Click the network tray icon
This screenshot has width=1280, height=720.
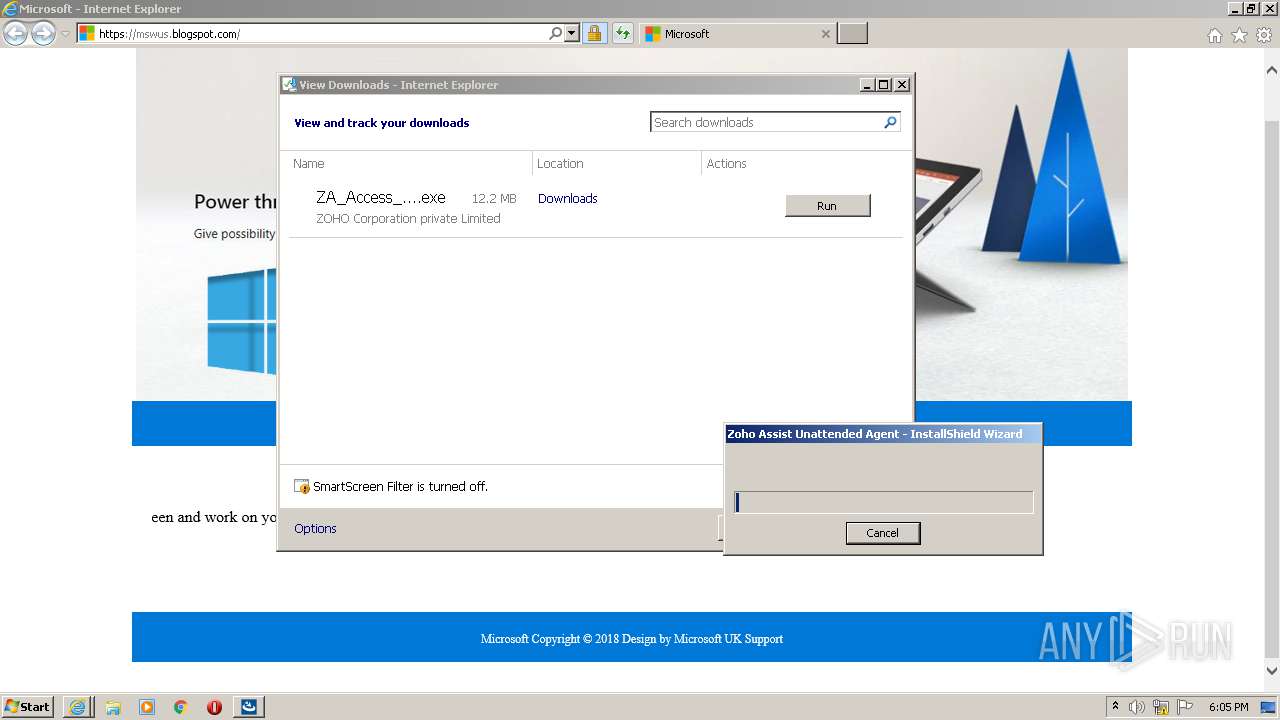tap(1161, 707)
